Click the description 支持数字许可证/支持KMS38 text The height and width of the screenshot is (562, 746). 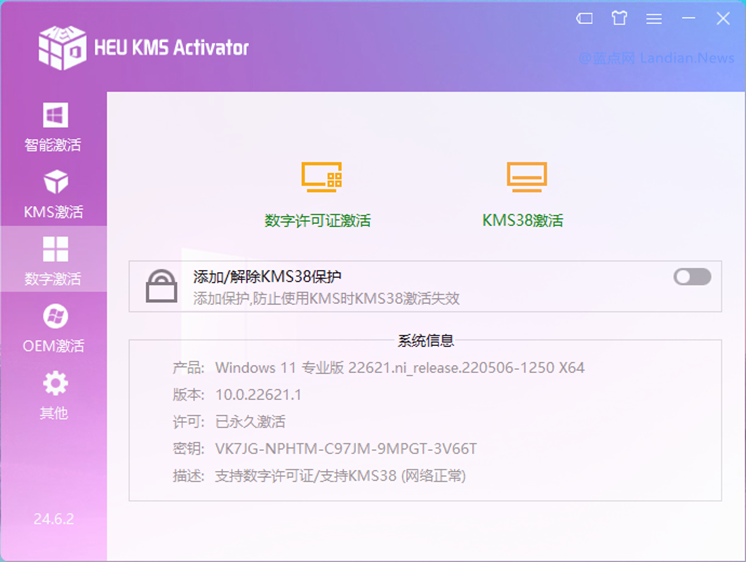340,476
